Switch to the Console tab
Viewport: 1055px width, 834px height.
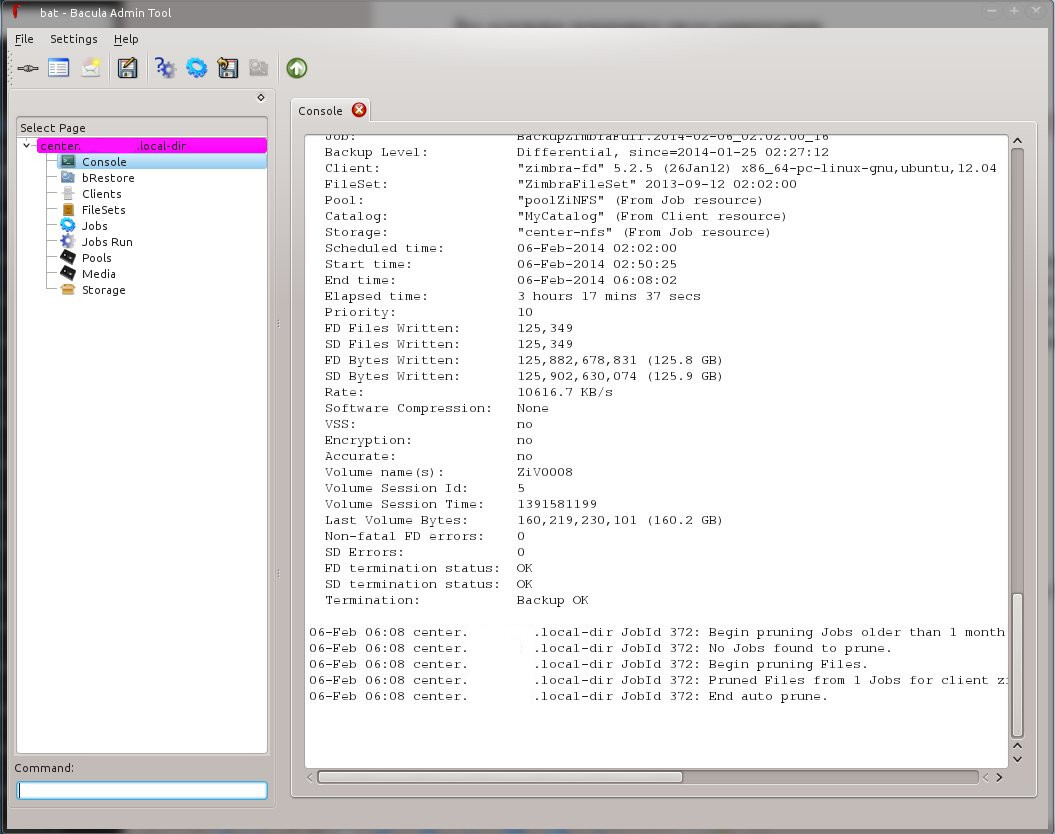(x=320, y=111)
